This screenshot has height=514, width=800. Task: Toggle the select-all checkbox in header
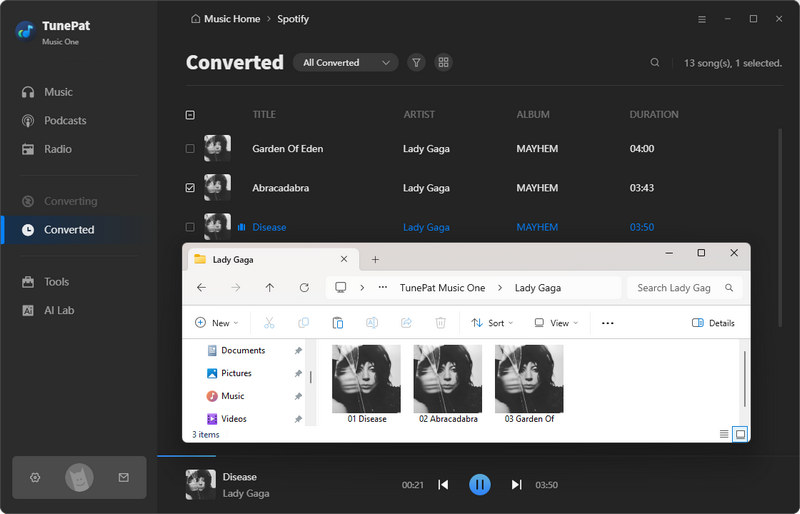[x=191, y=115]
